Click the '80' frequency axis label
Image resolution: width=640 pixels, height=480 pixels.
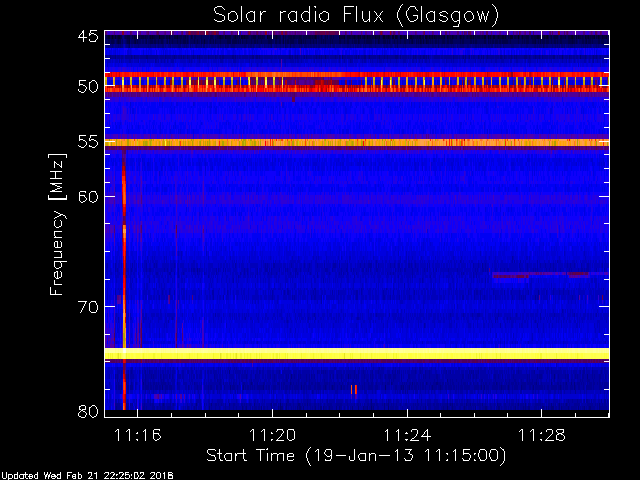tap(88, 411)
